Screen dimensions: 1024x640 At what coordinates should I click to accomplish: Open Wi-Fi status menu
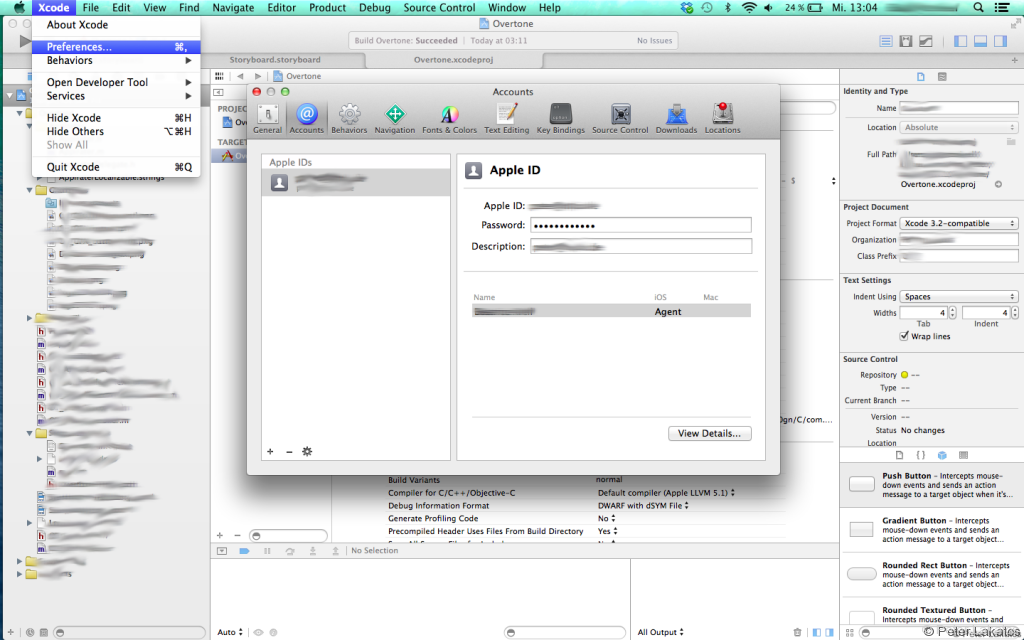coord(749,8)
